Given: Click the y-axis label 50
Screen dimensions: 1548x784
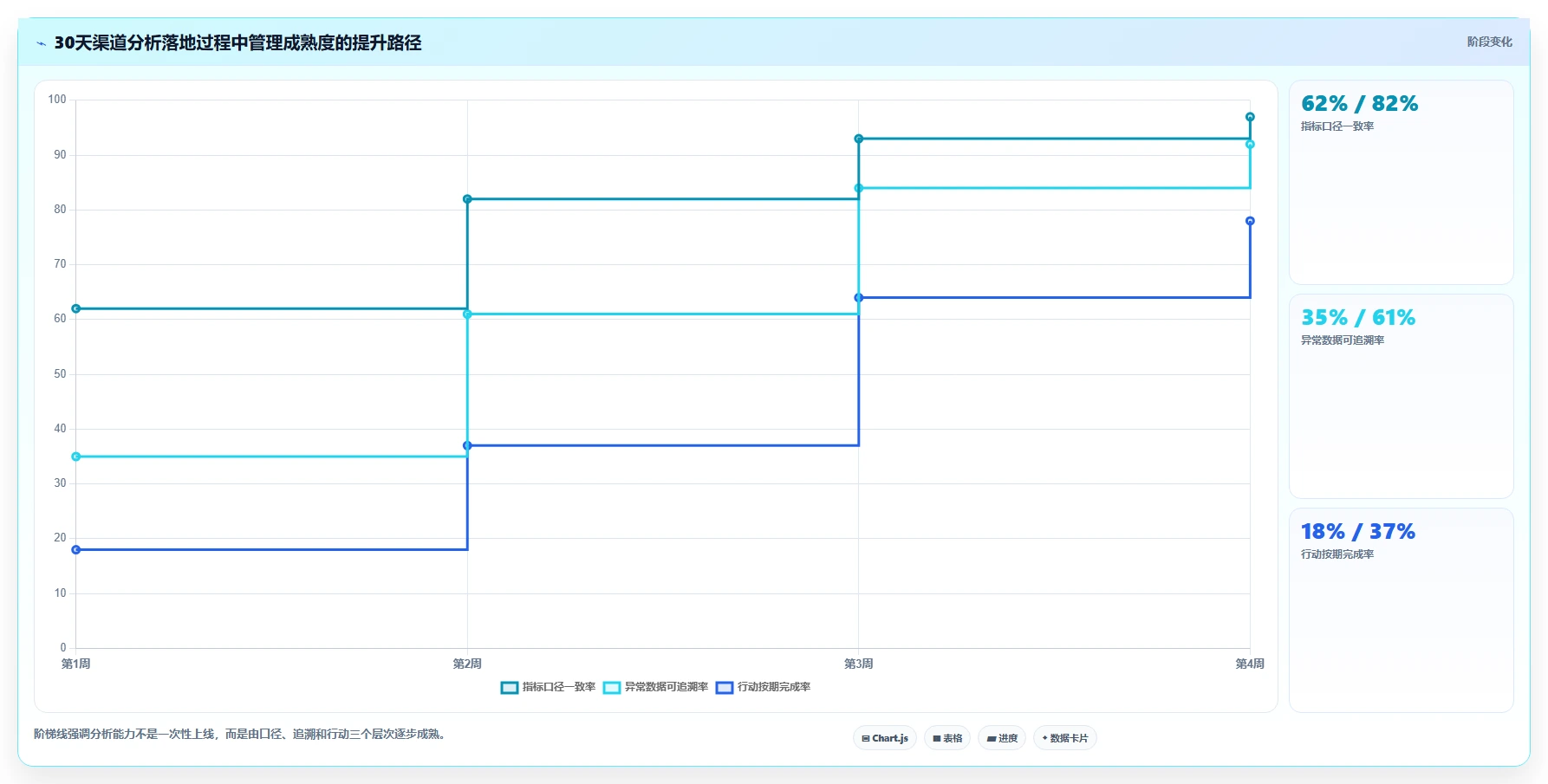Looking at the screenshot, I should (60, 374).
